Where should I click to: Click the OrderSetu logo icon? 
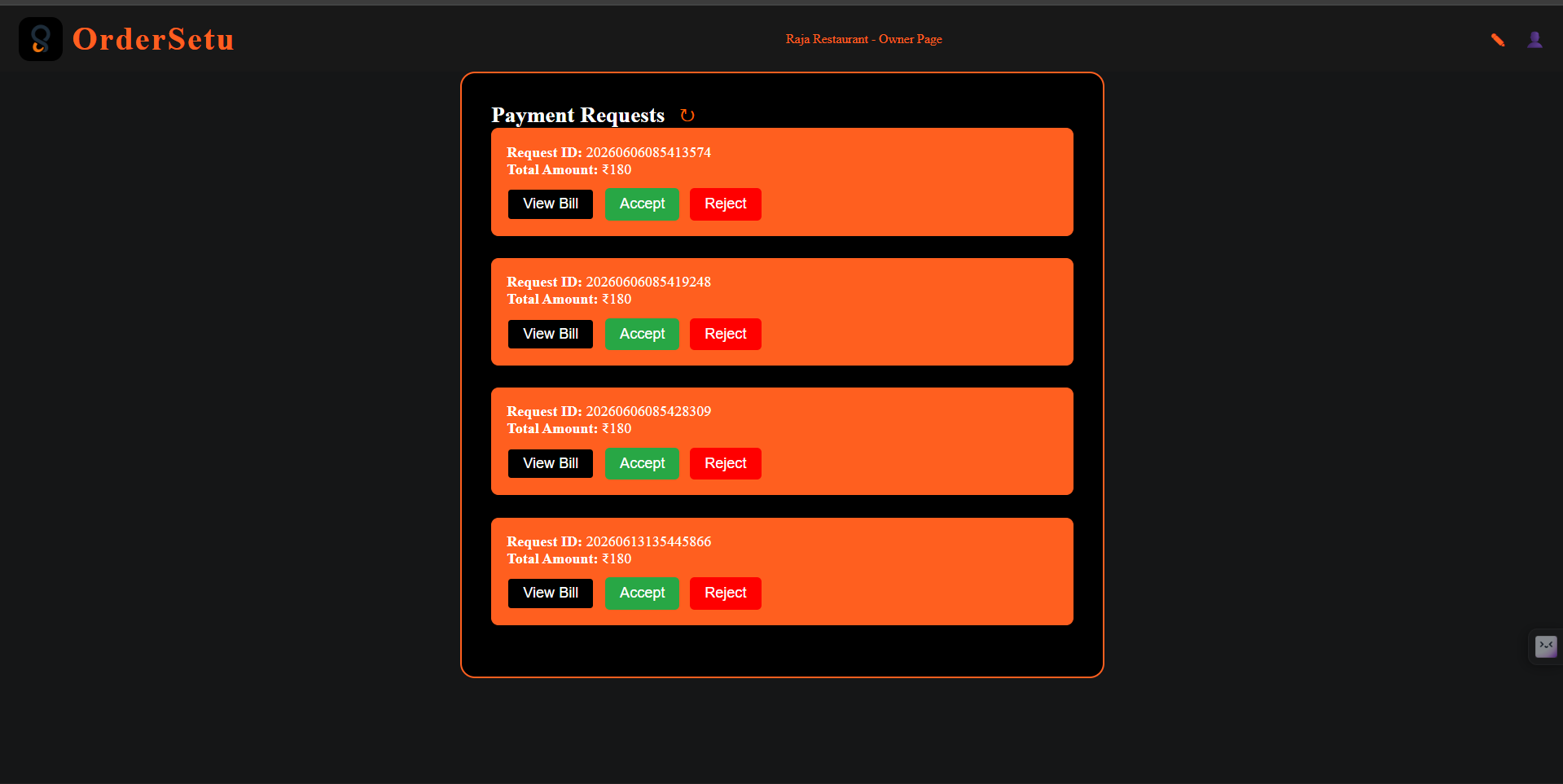(41, 39)
